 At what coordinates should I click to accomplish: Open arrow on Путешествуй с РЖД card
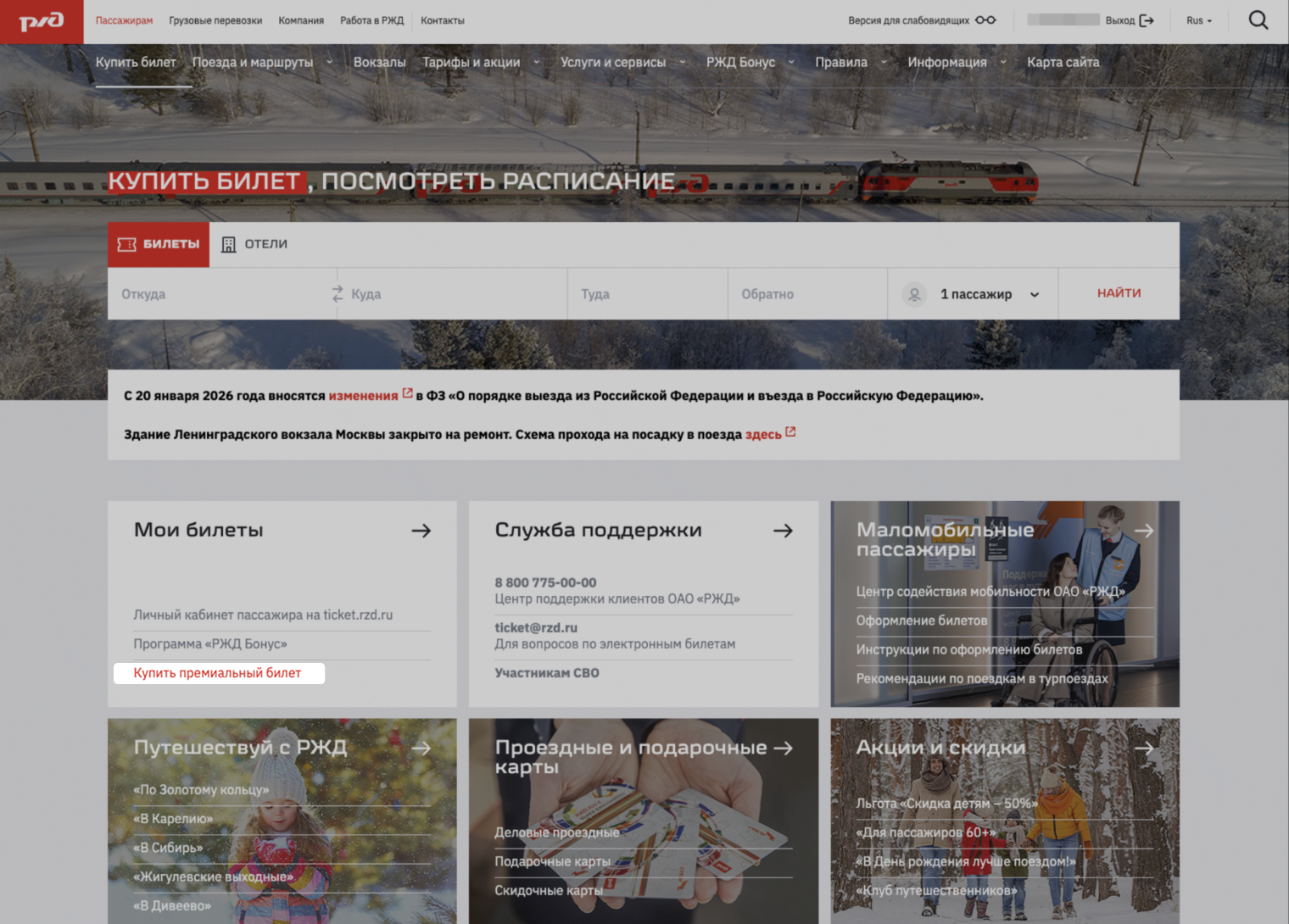[421, 749]
